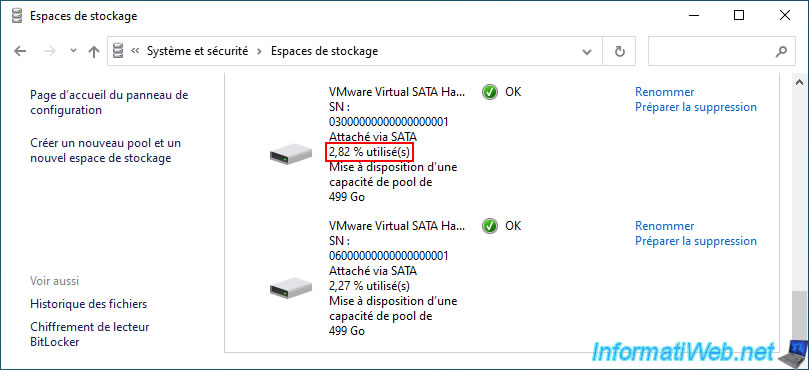Click the scrollbar up arrow
The image size is (809, 370).
click(x=799, y=82)
